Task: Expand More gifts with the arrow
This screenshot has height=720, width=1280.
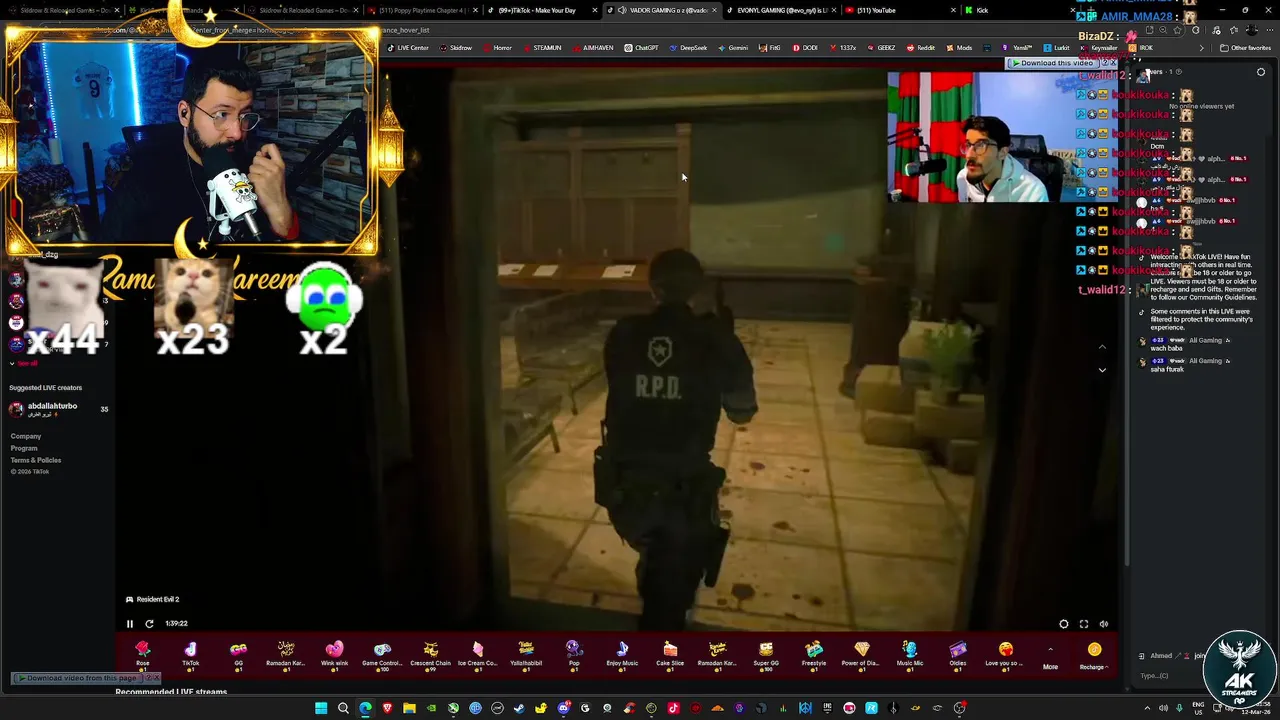Action: pyautogui.click(x=1050, y=657)
